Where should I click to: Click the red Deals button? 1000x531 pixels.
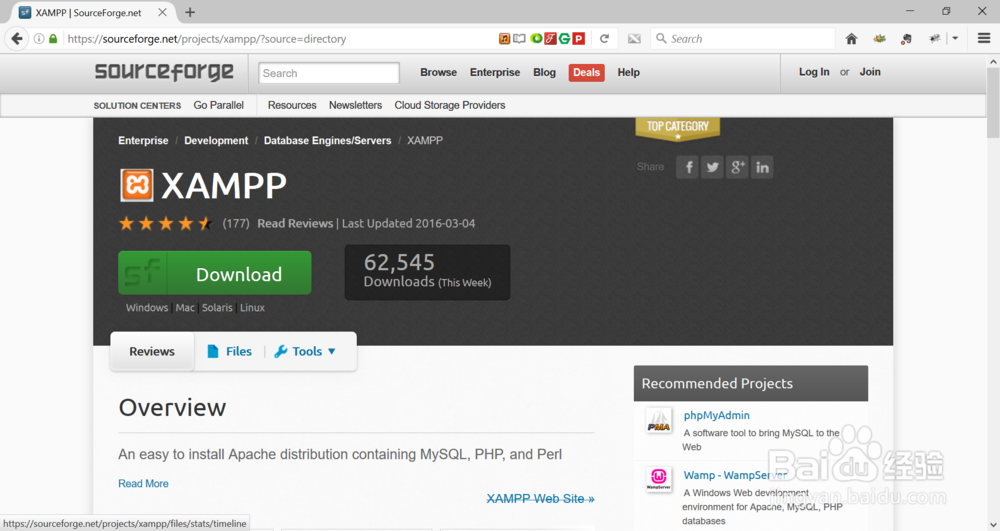(x=586, y=72)
